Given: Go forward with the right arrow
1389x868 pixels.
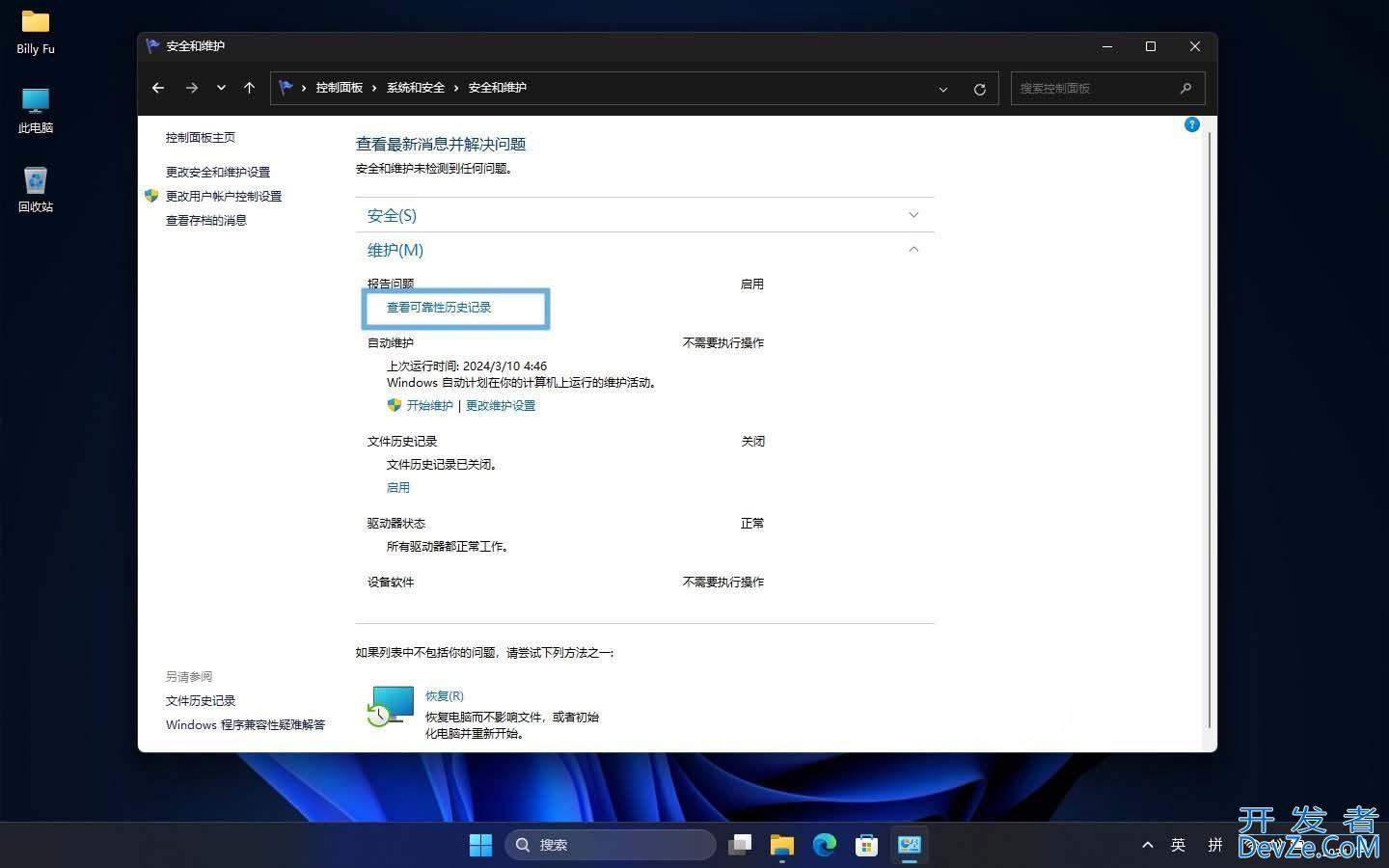Looking at the screenshot, I should [192, 88].
